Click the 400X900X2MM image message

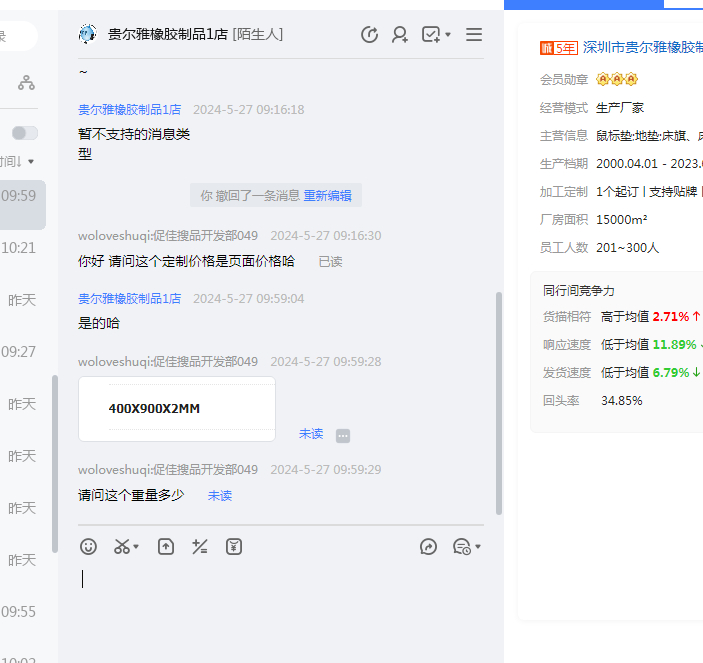point(176,409)
